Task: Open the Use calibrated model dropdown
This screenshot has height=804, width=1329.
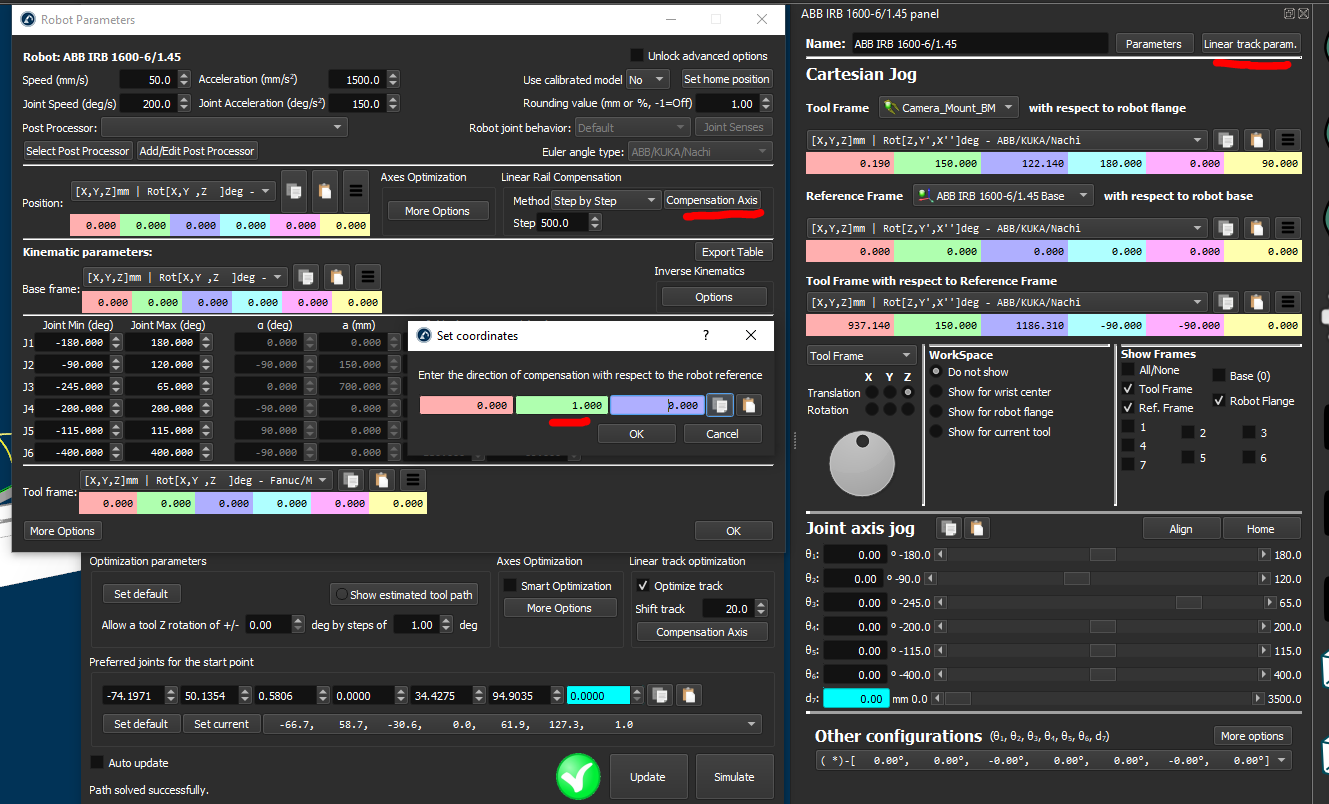Action: pos(647,79)
